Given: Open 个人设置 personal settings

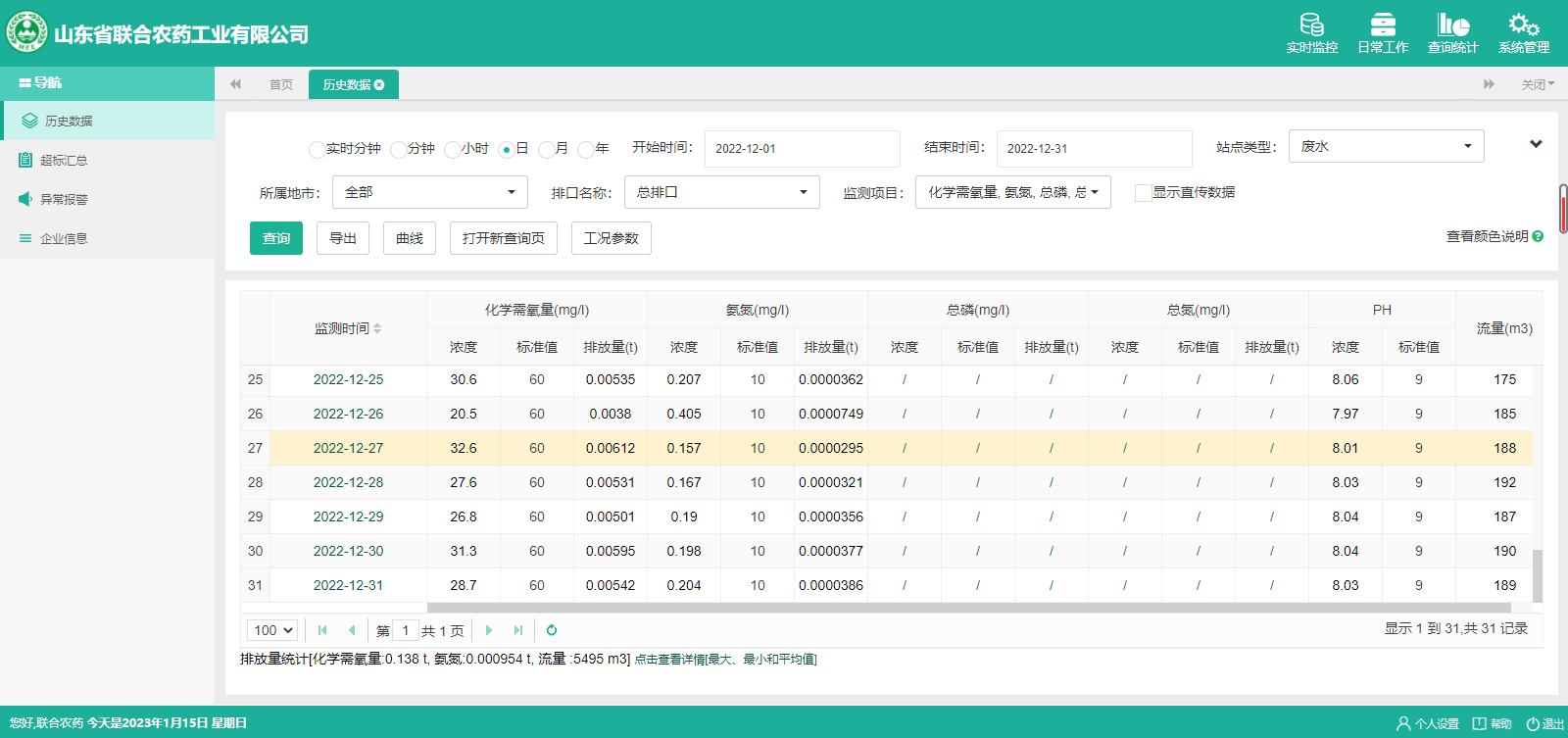Looking at the screenshot, I should click(1428, 723).
